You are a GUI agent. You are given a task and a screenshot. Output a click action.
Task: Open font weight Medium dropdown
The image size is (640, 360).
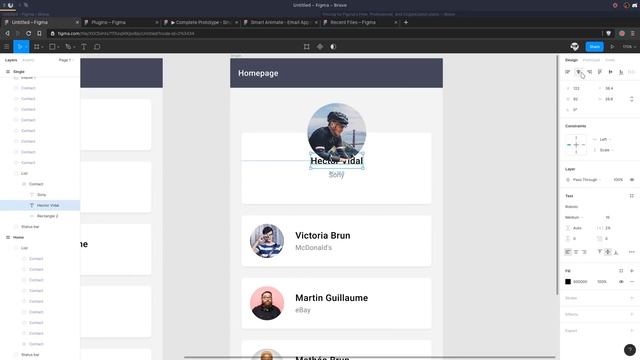pos(574,218)
